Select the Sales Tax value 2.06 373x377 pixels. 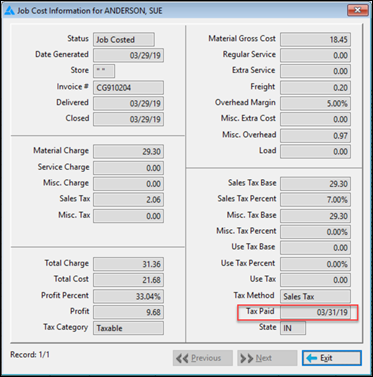(128, 199)
